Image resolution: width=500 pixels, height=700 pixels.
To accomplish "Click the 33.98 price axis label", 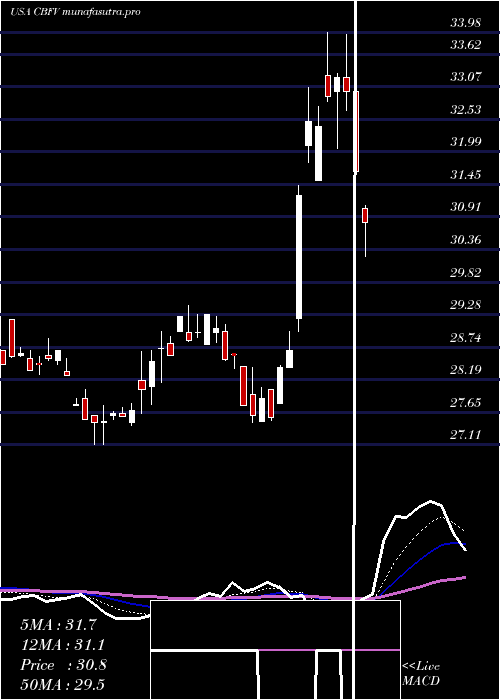I will point(466,22).
